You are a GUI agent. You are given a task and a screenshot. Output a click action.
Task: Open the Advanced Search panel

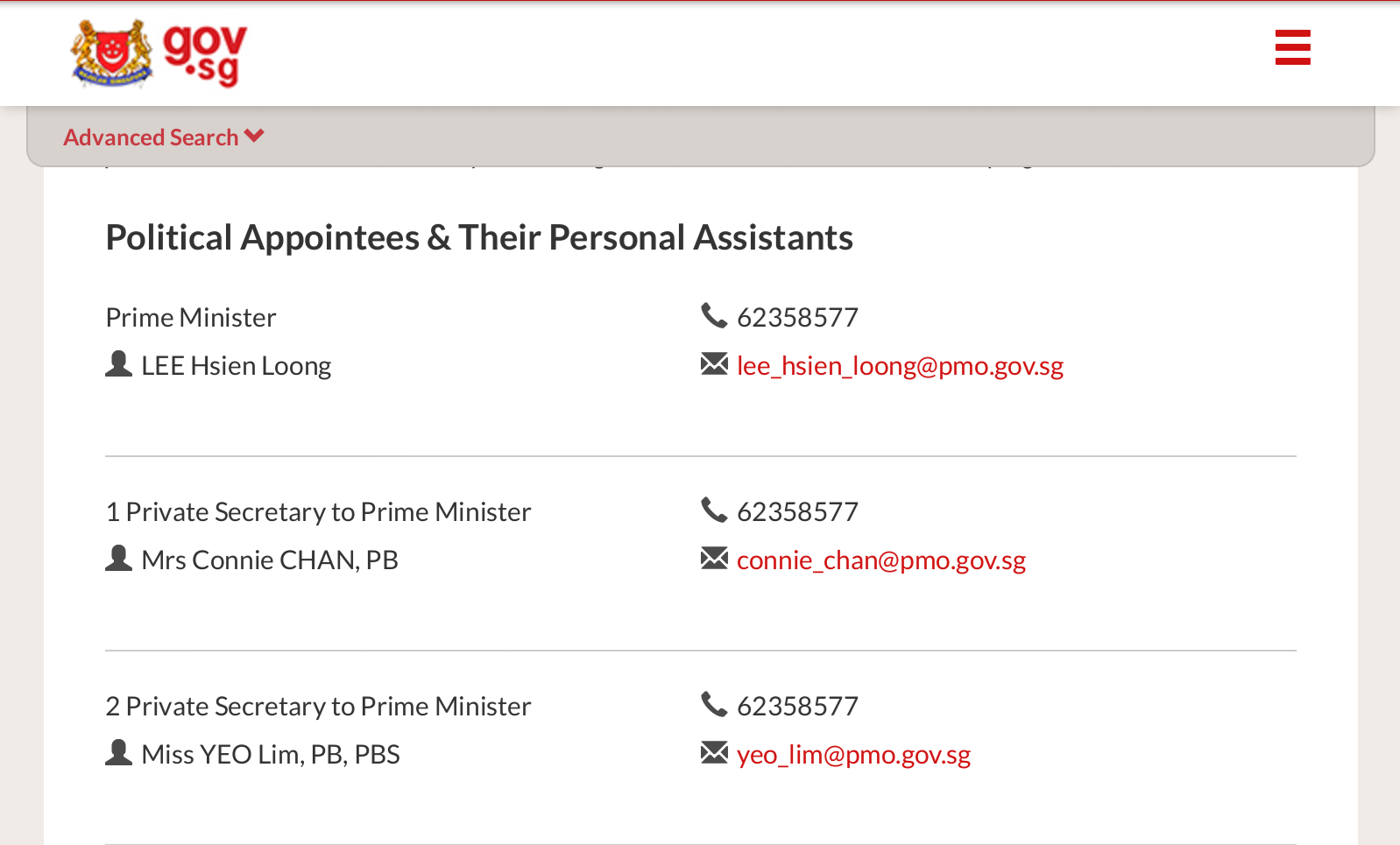pos(151,137)
